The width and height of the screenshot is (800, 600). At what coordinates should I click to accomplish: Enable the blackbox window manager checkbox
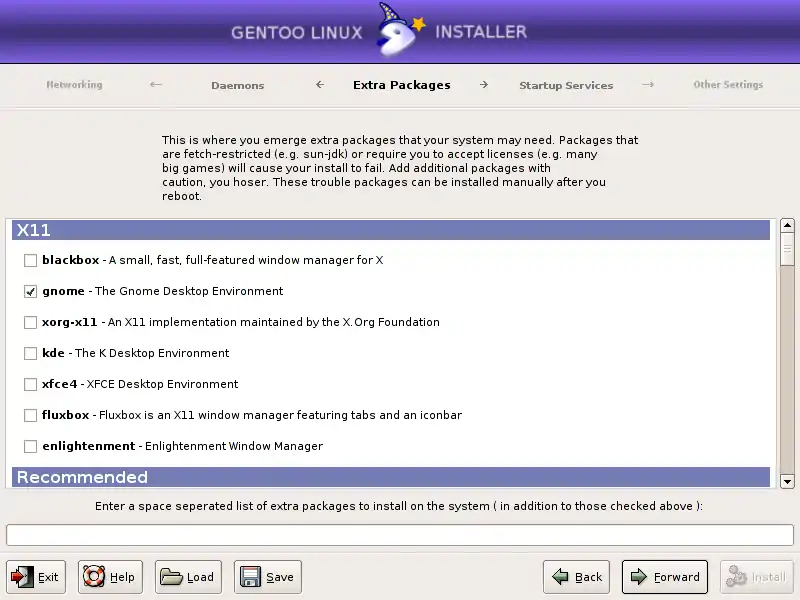coord(31,260)
